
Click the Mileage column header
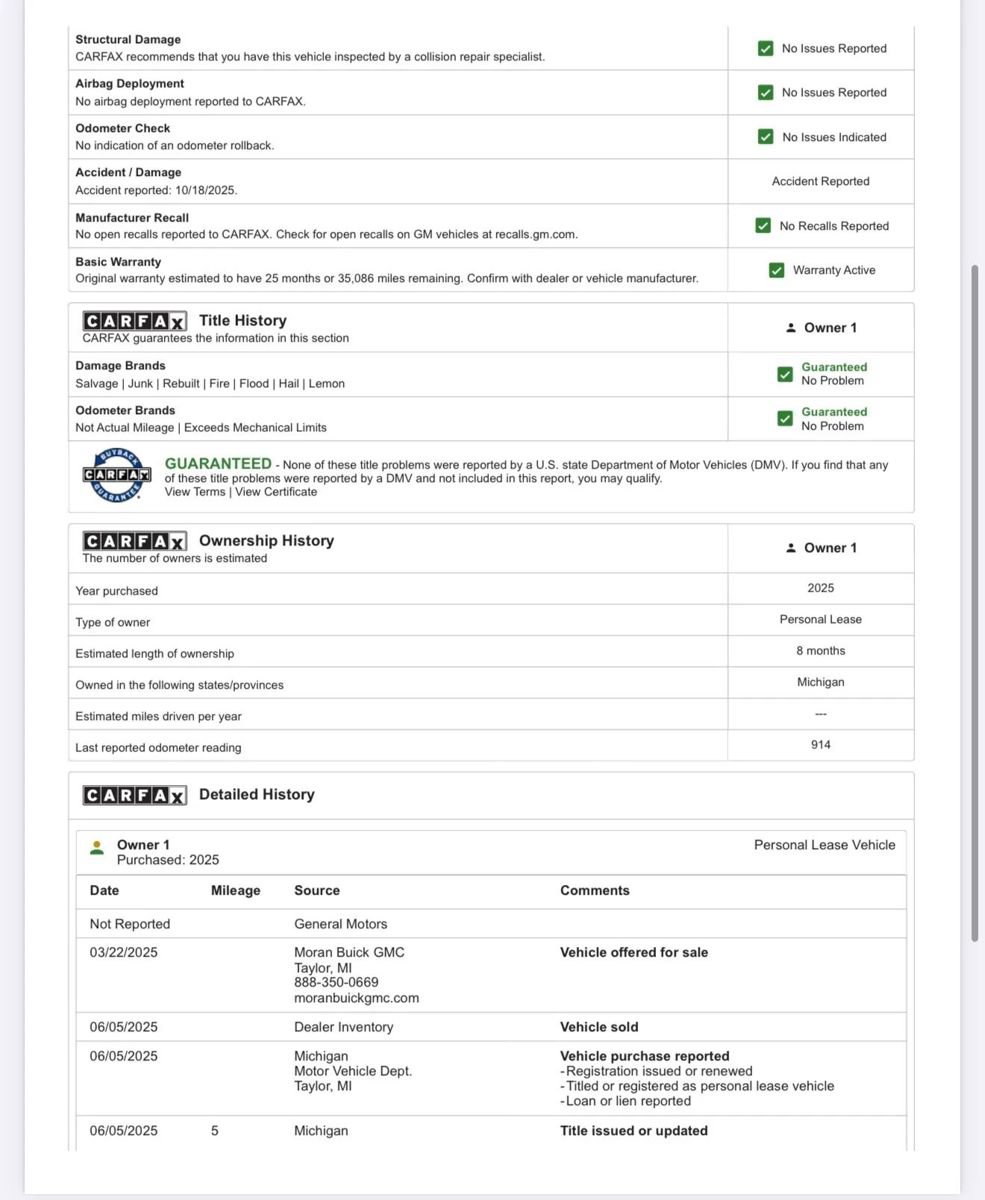tap(236, 891)
